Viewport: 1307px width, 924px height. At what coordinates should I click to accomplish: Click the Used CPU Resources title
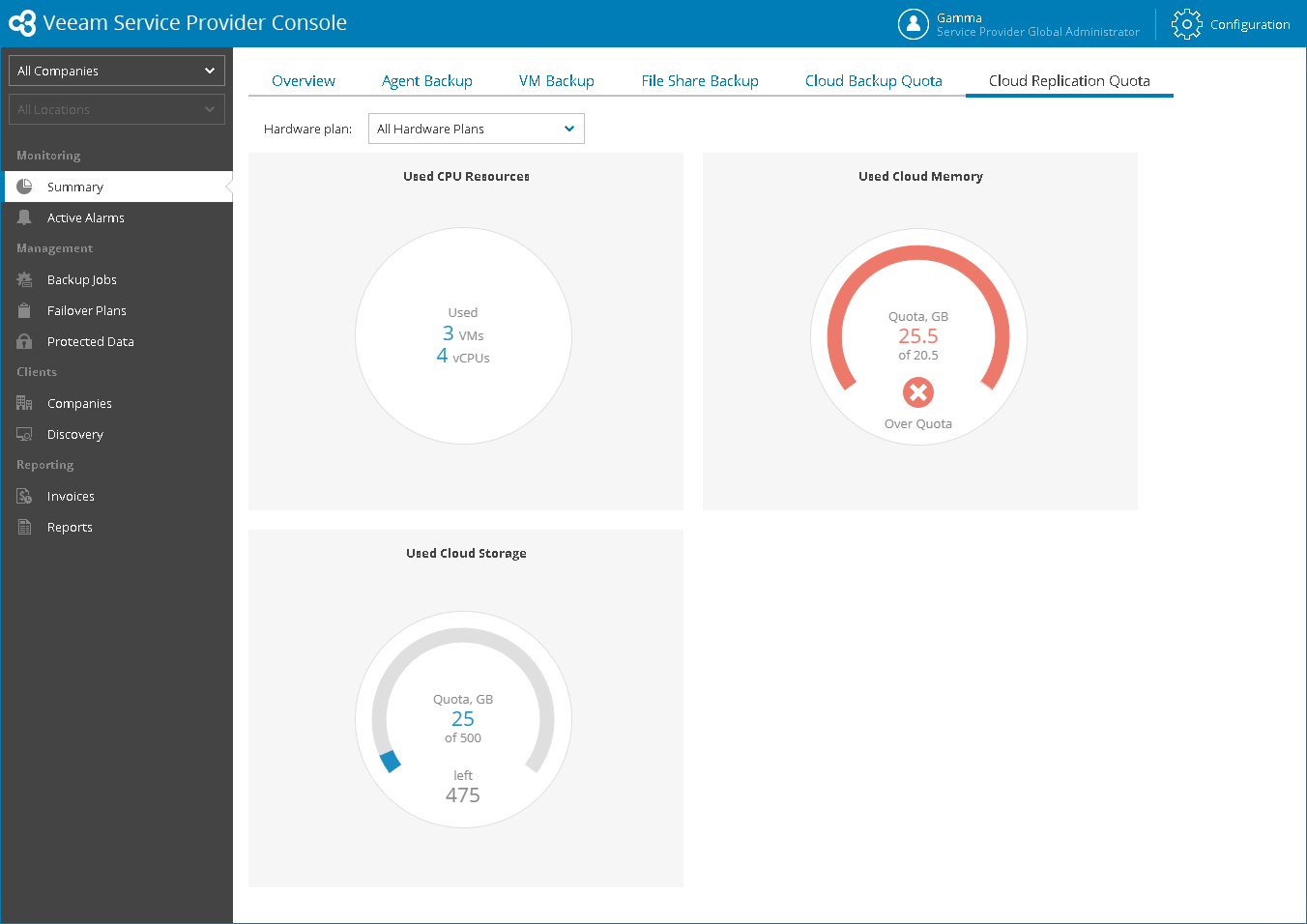tap(466, 176)
